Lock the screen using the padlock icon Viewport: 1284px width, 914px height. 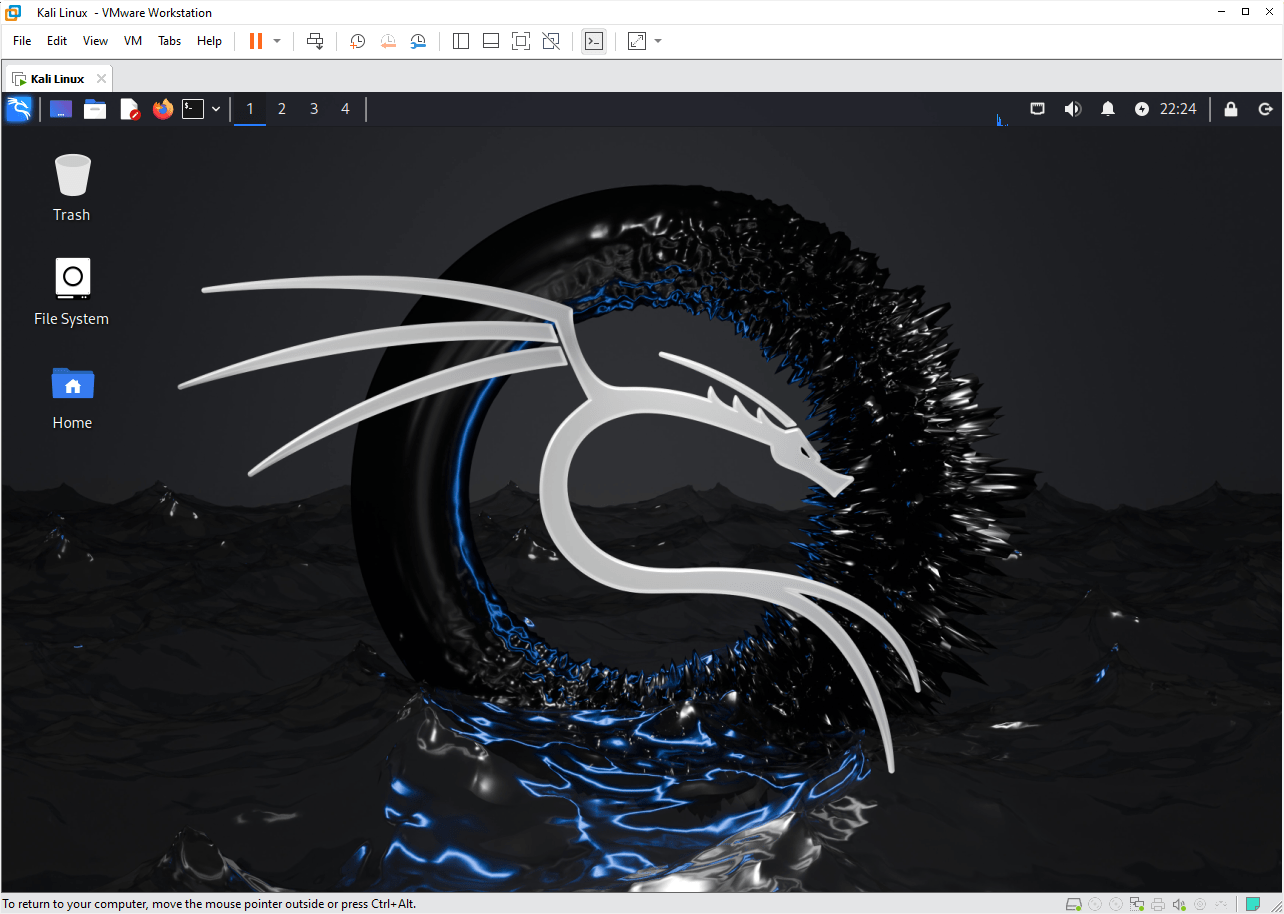1230,109
